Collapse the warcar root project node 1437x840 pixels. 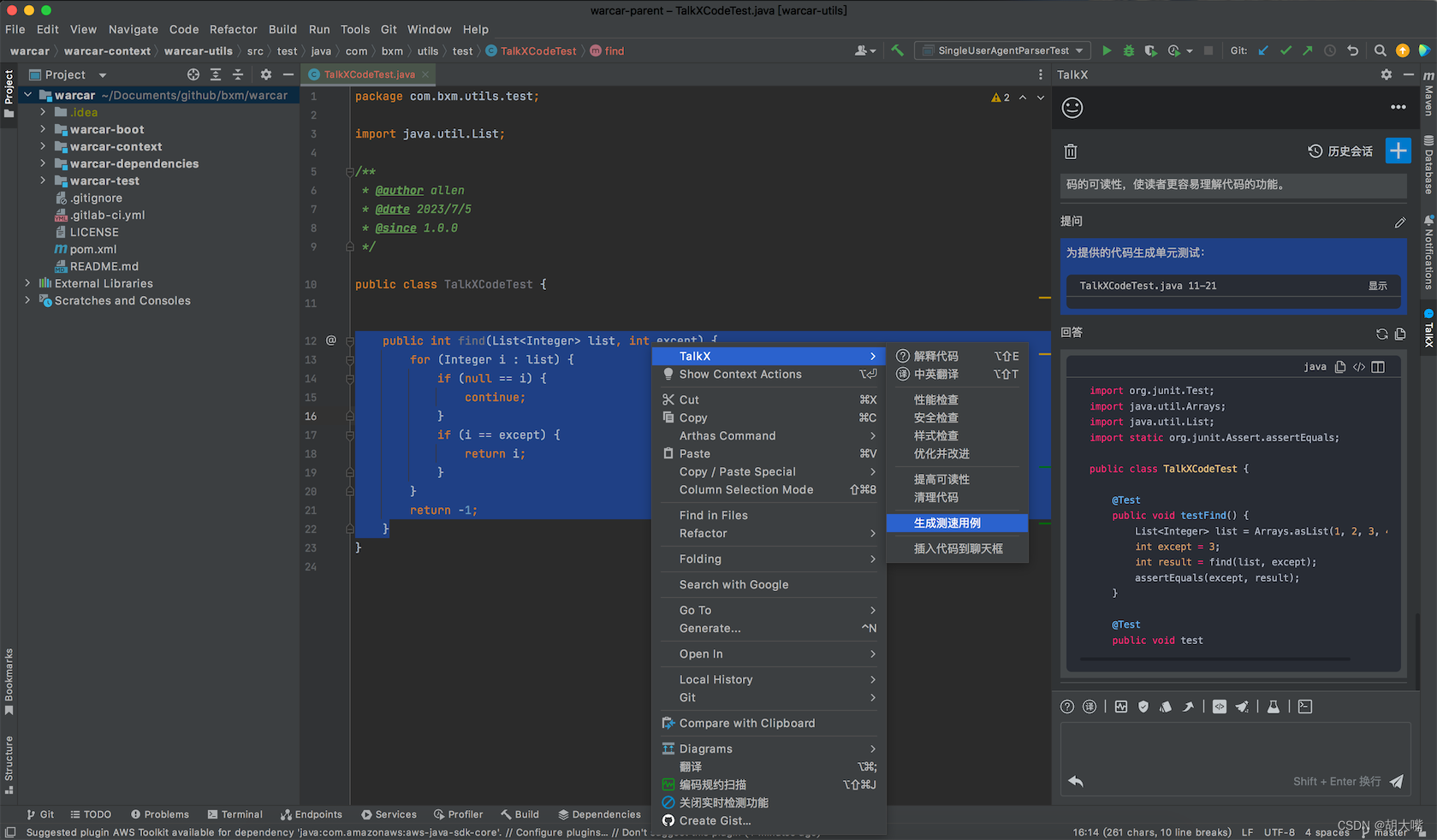tap(27, 95)
